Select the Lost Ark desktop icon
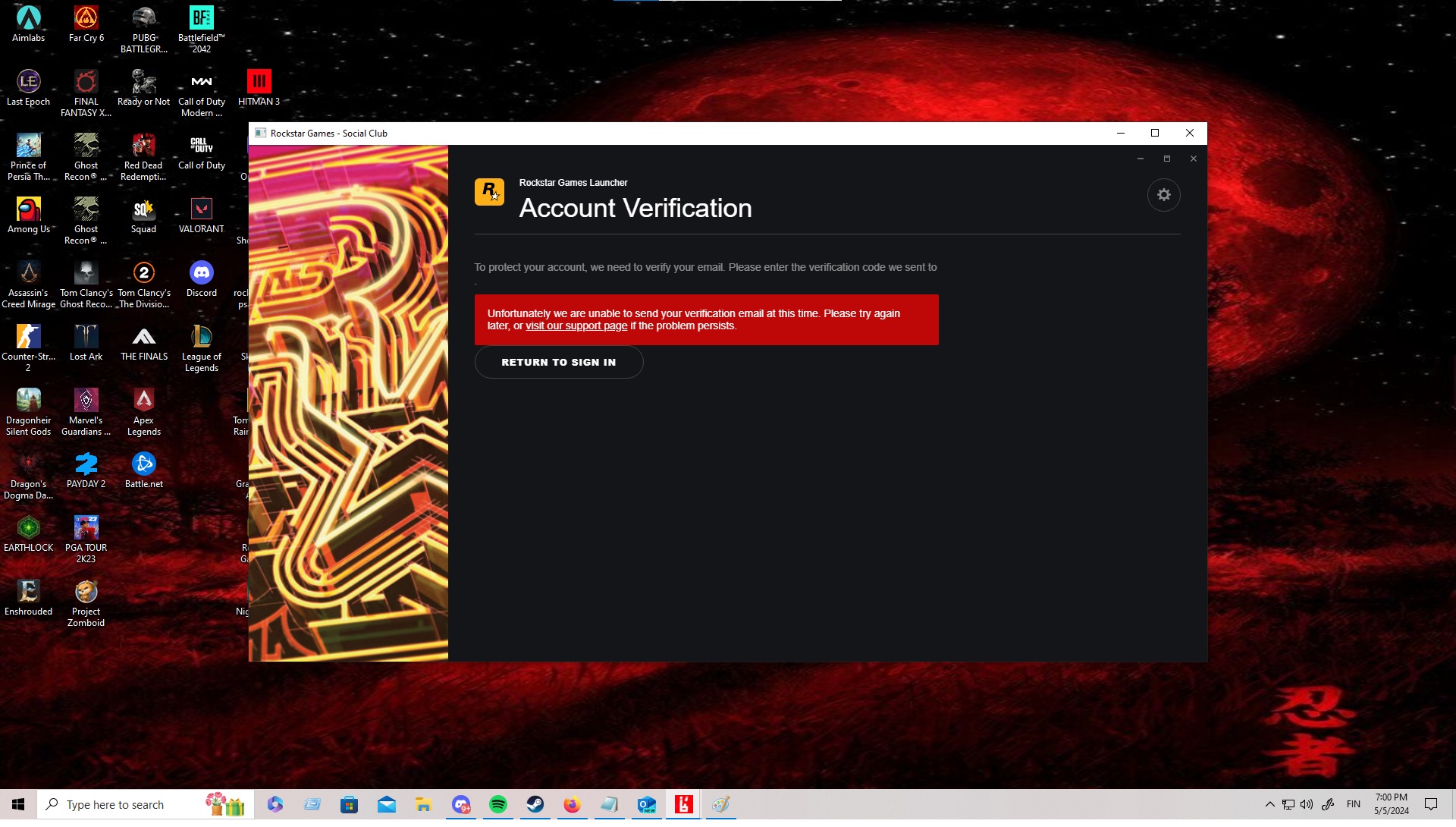This screenshot has width=1456, height=827. (86, 343)
